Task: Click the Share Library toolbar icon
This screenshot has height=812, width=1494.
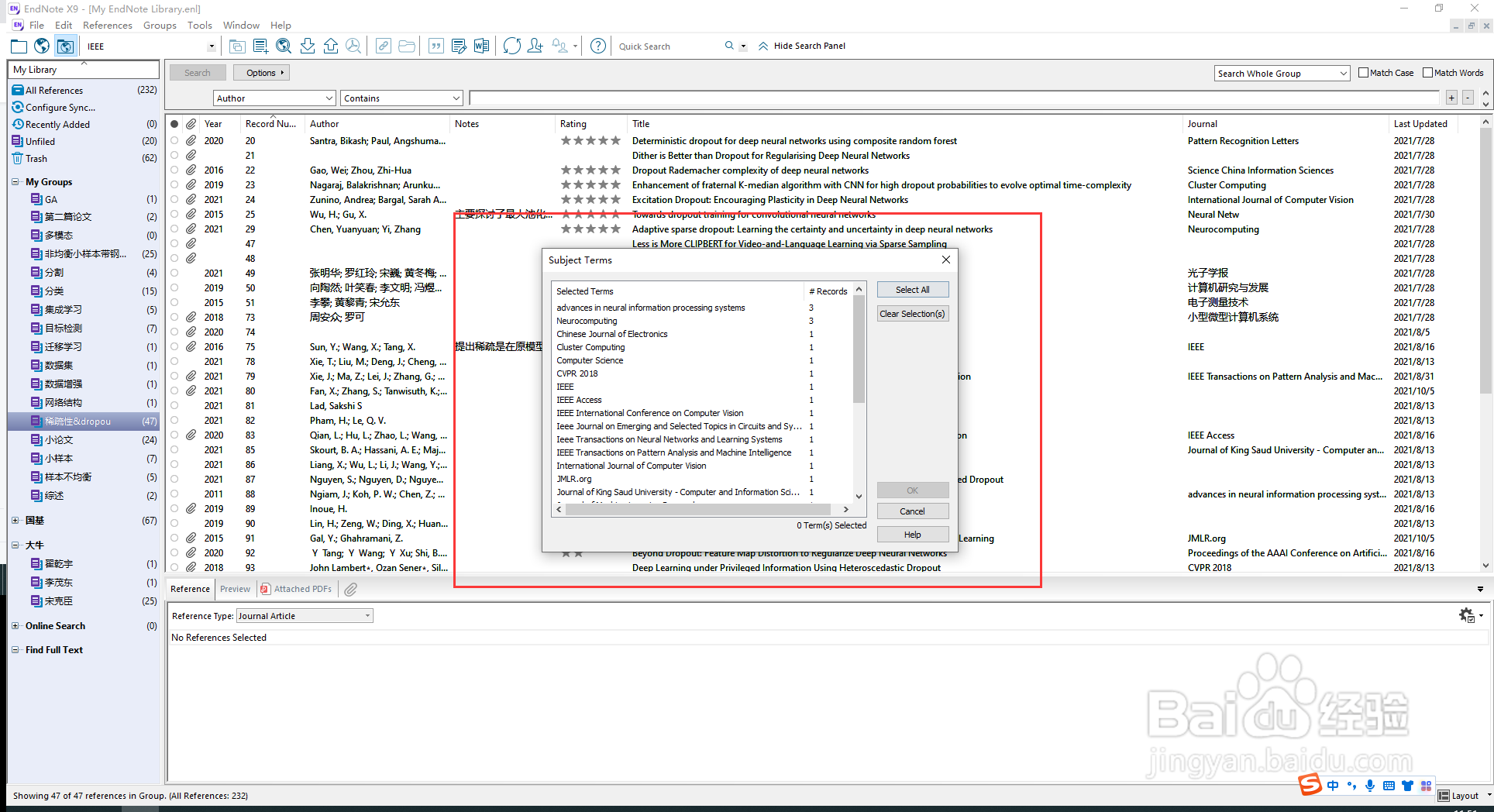Action: [535, 46]
